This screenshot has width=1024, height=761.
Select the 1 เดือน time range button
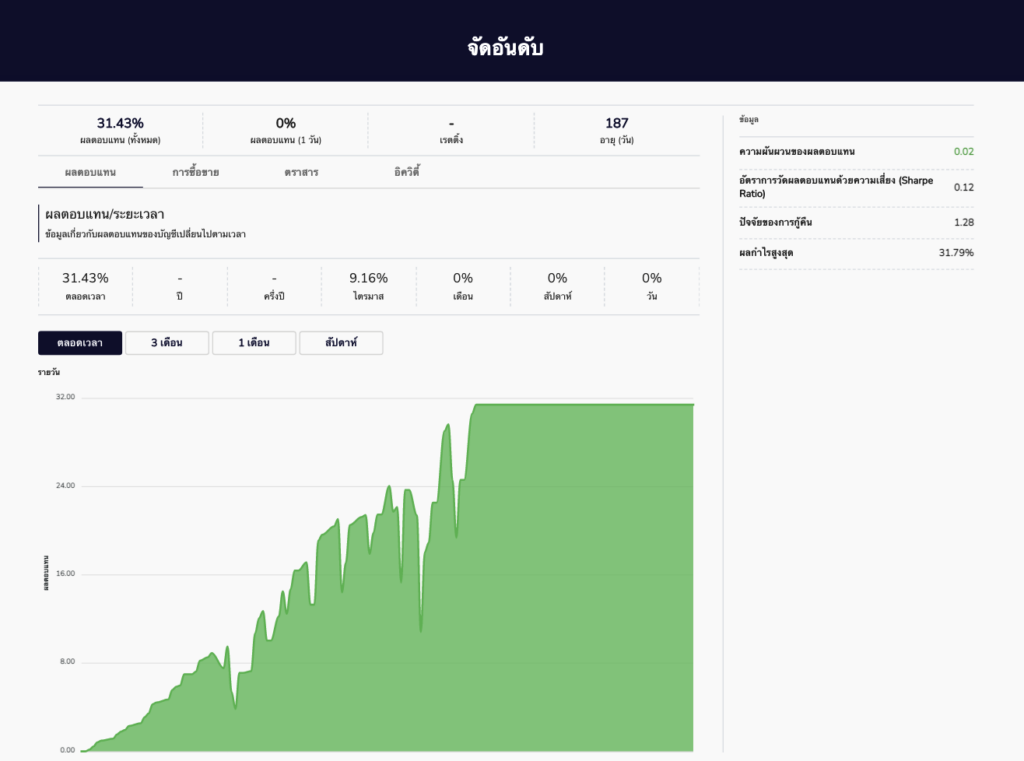[x=253, y=342]
